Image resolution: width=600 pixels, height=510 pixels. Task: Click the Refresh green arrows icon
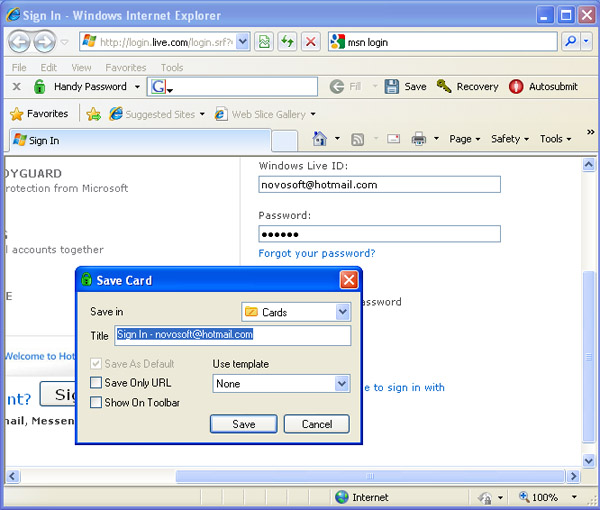pos(287,41)
